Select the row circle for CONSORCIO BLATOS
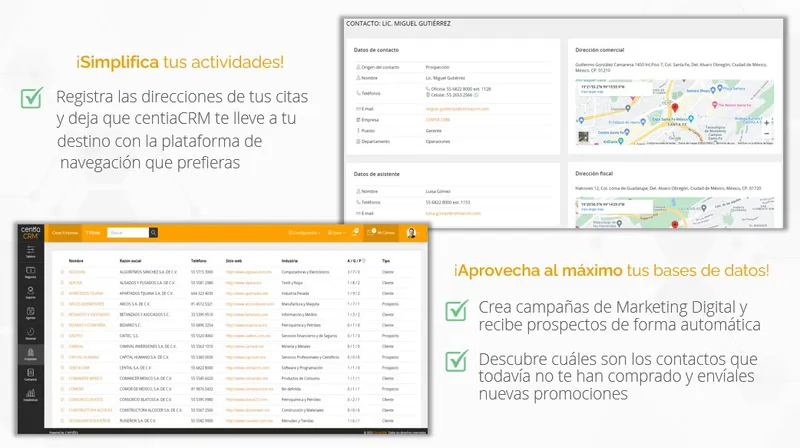The image size is (800, 448). point(62,400)
